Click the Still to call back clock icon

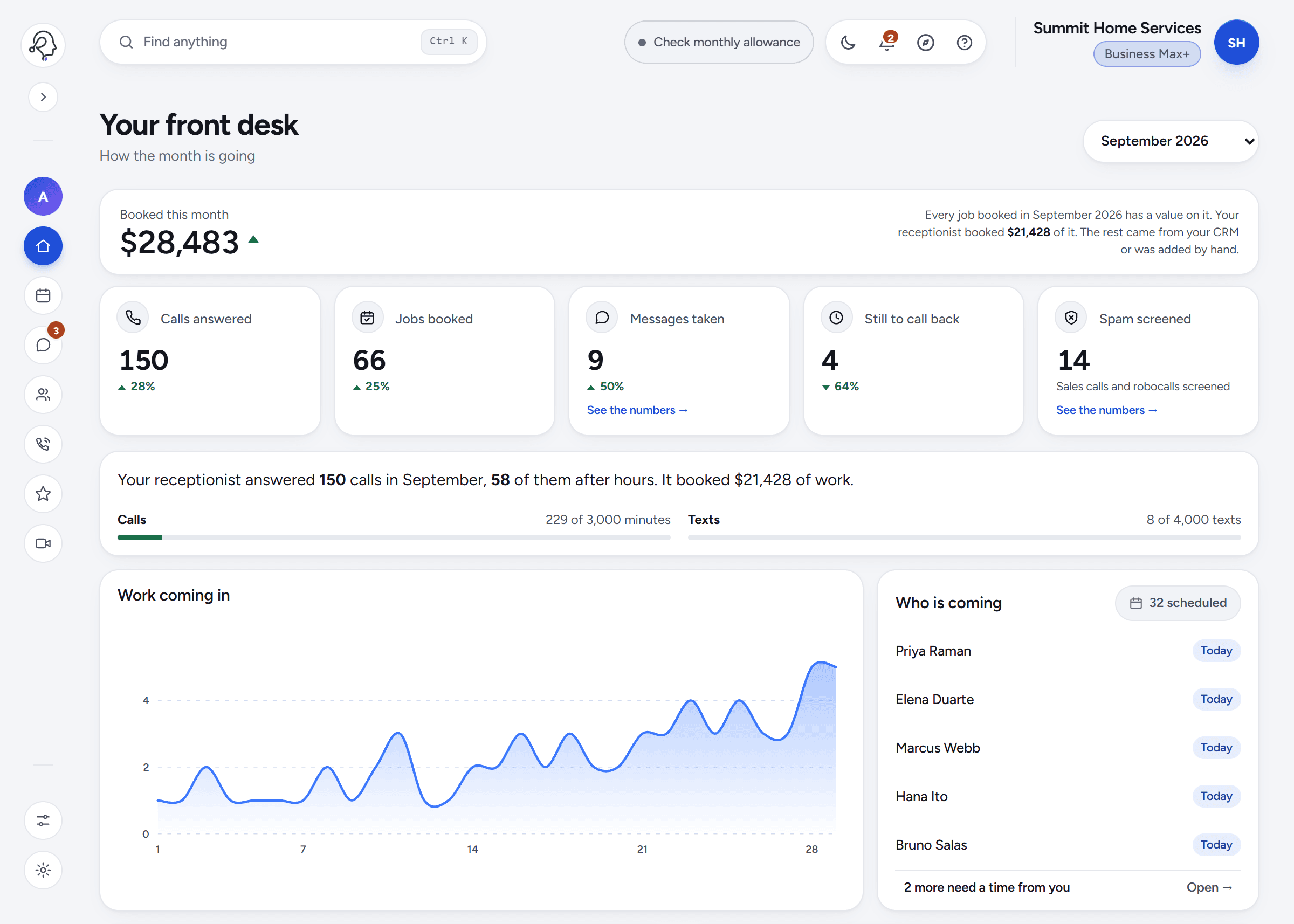click(x=836, y=318)
